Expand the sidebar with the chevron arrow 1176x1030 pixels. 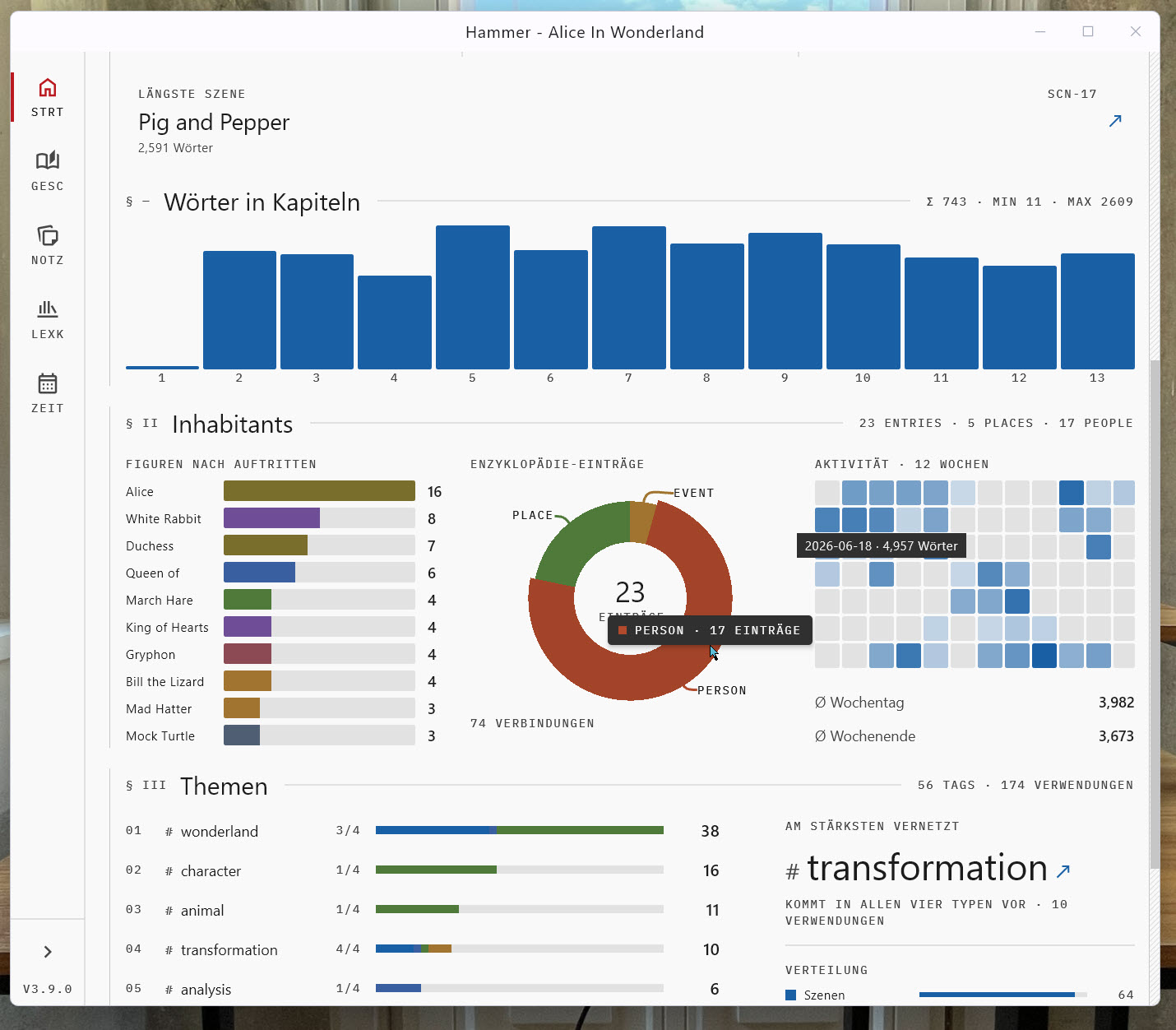48,952
